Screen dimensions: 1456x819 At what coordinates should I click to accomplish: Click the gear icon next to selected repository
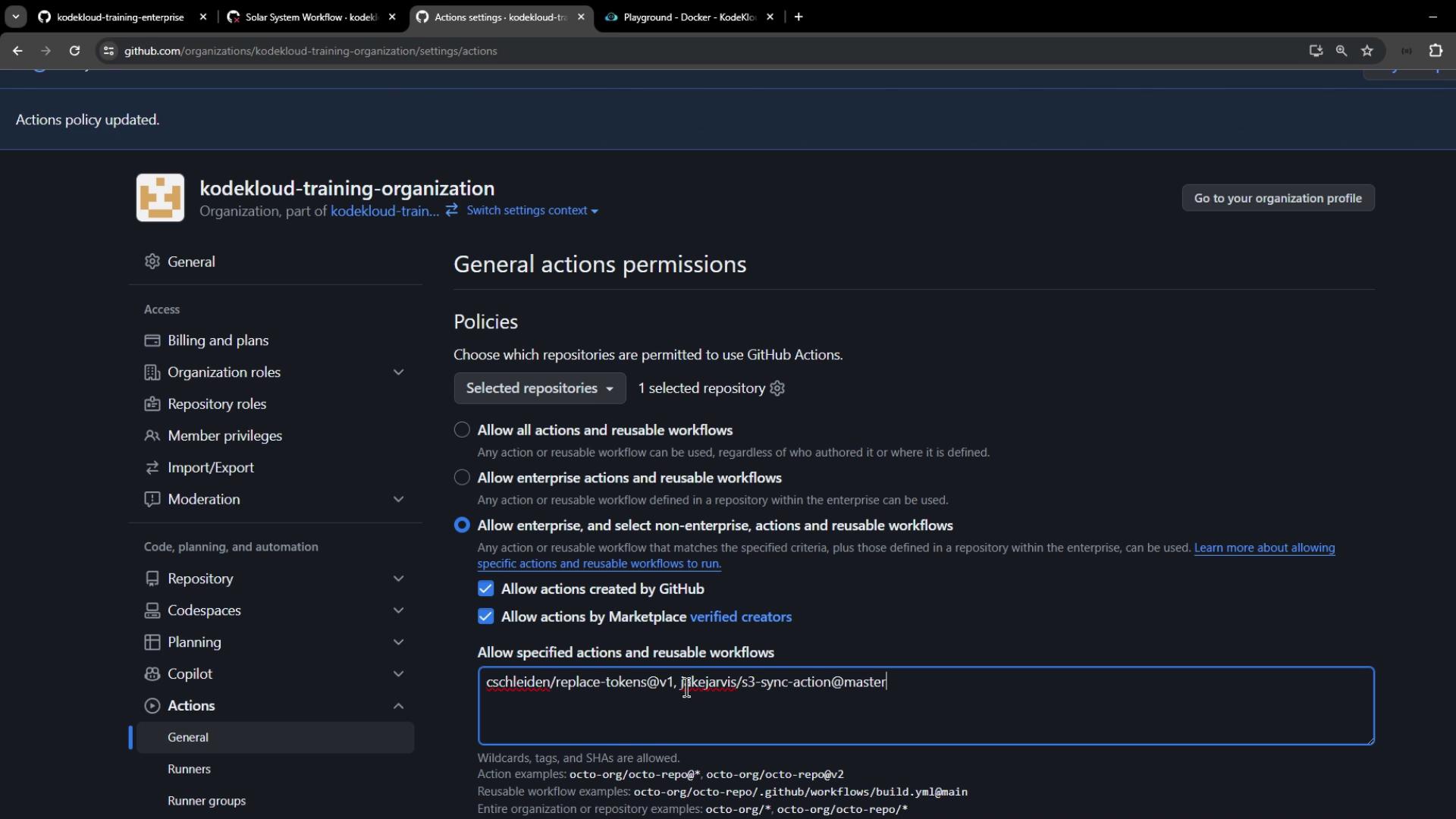tap(777, 388)
